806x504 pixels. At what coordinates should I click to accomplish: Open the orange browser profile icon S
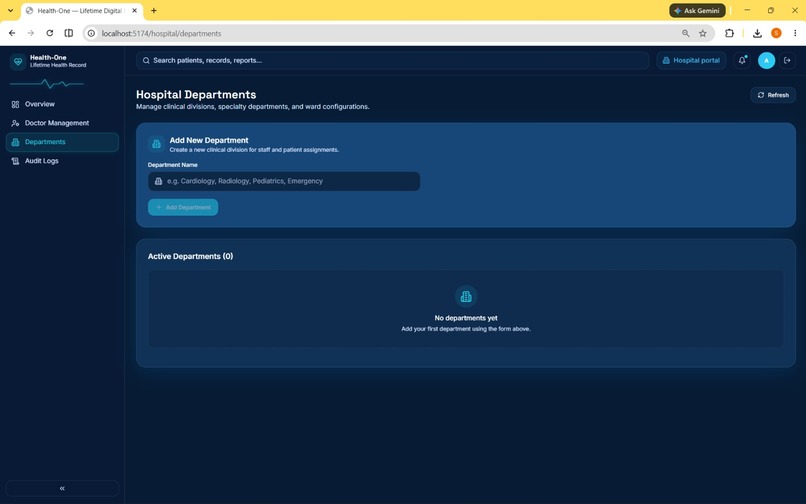coord(776,33)
